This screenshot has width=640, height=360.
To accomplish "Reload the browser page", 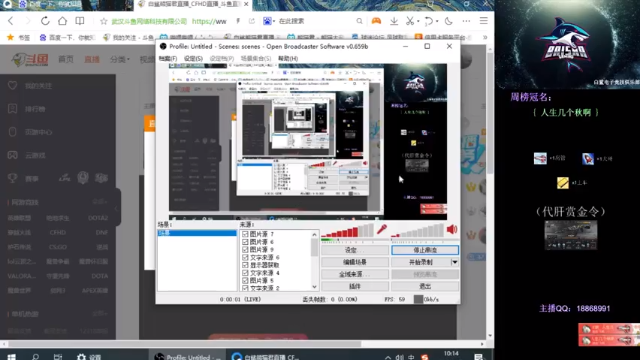I will [x=45, y=21].
